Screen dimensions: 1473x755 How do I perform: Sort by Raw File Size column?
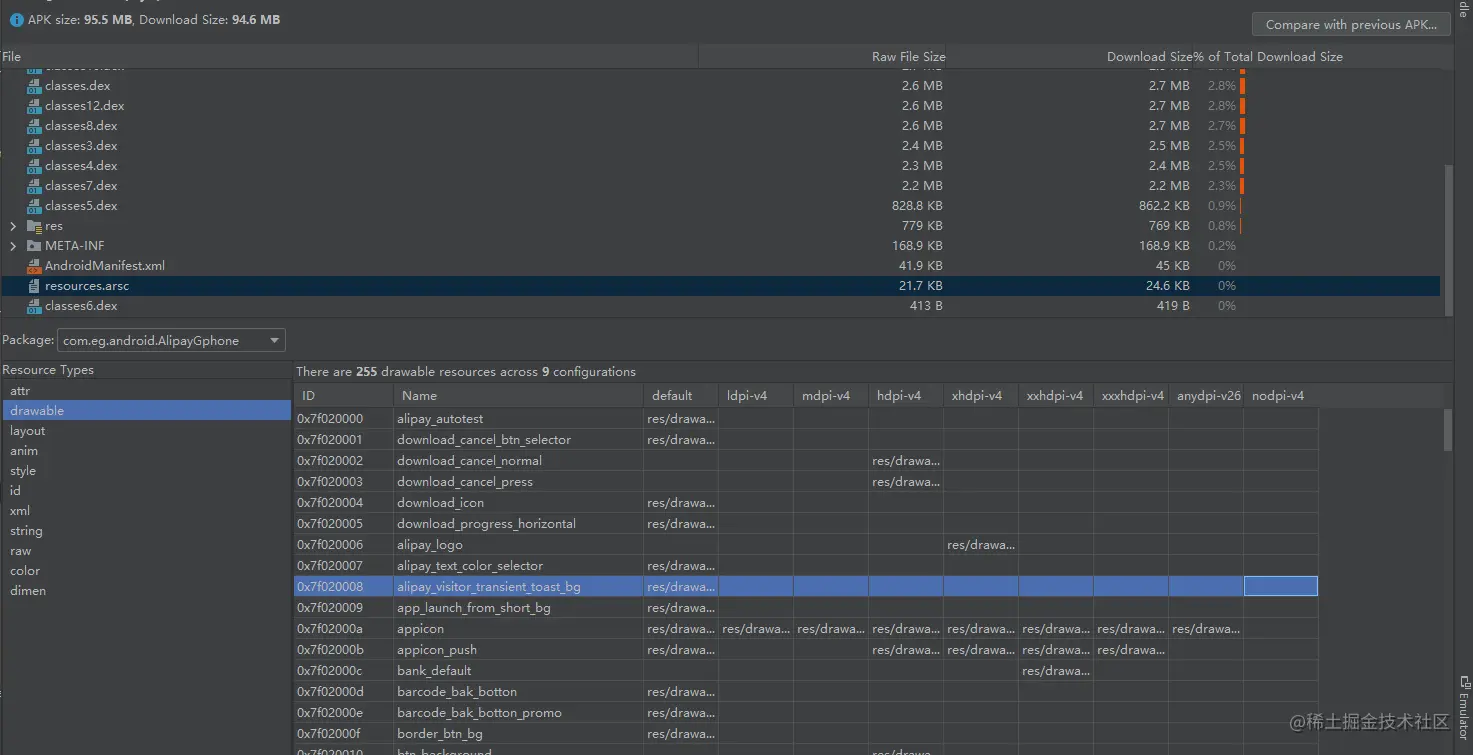822,57
